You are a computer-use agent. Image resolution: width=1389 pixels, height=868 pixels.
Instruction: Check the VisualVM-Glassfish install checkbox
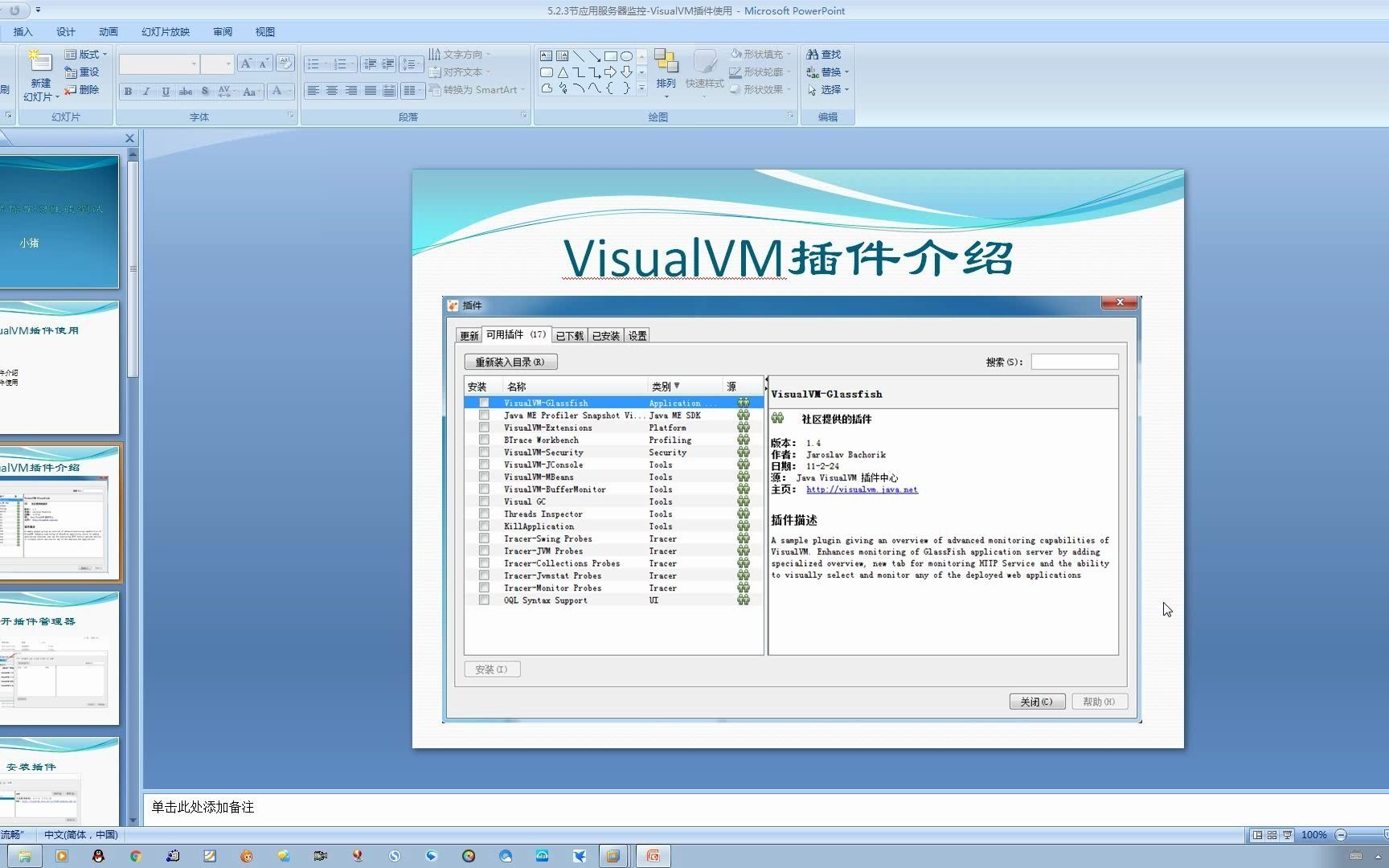483,402
